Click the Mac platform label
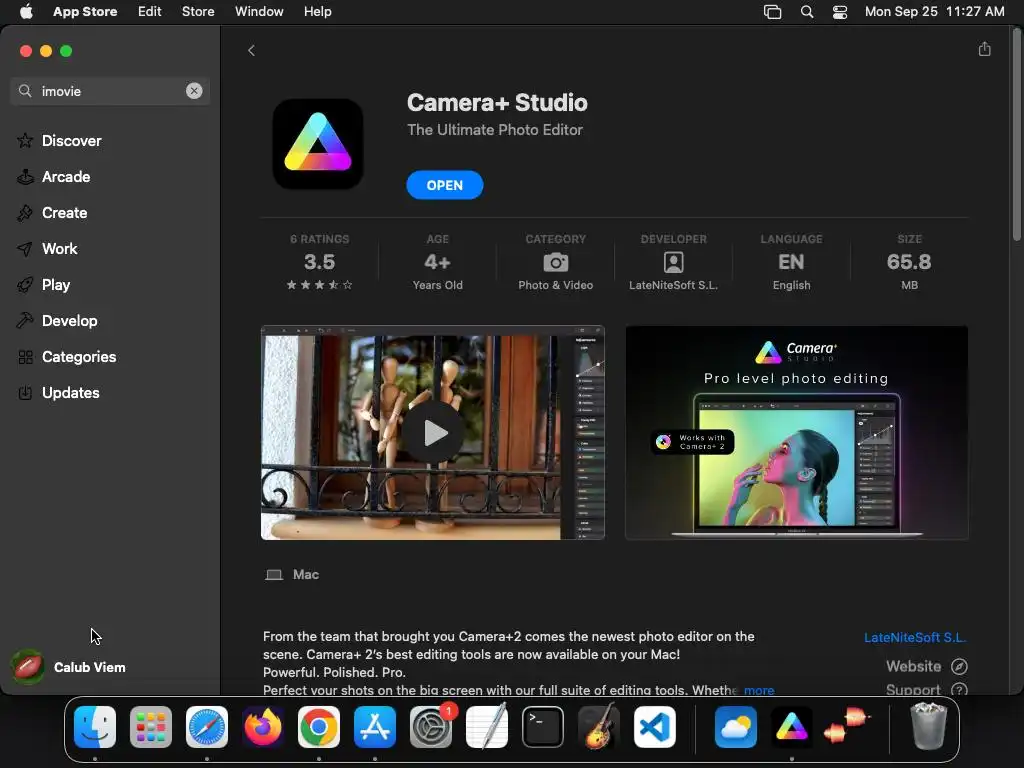This screenshot has height=768, width=1024. [306, 574]
